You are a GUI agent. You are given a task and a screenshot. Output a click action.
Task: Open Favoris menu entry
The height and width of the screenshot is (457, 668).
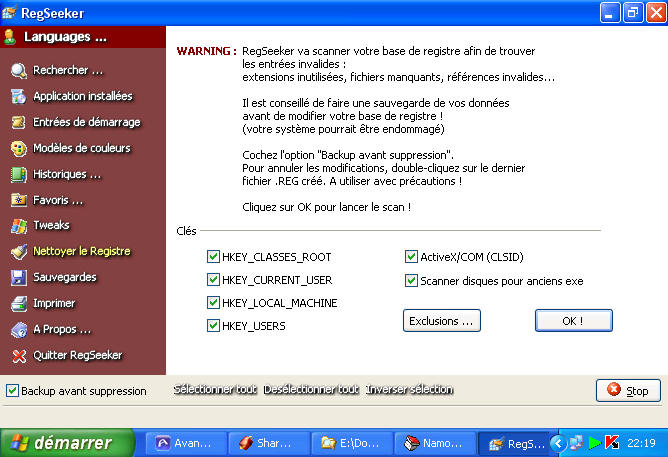[58, 200]
